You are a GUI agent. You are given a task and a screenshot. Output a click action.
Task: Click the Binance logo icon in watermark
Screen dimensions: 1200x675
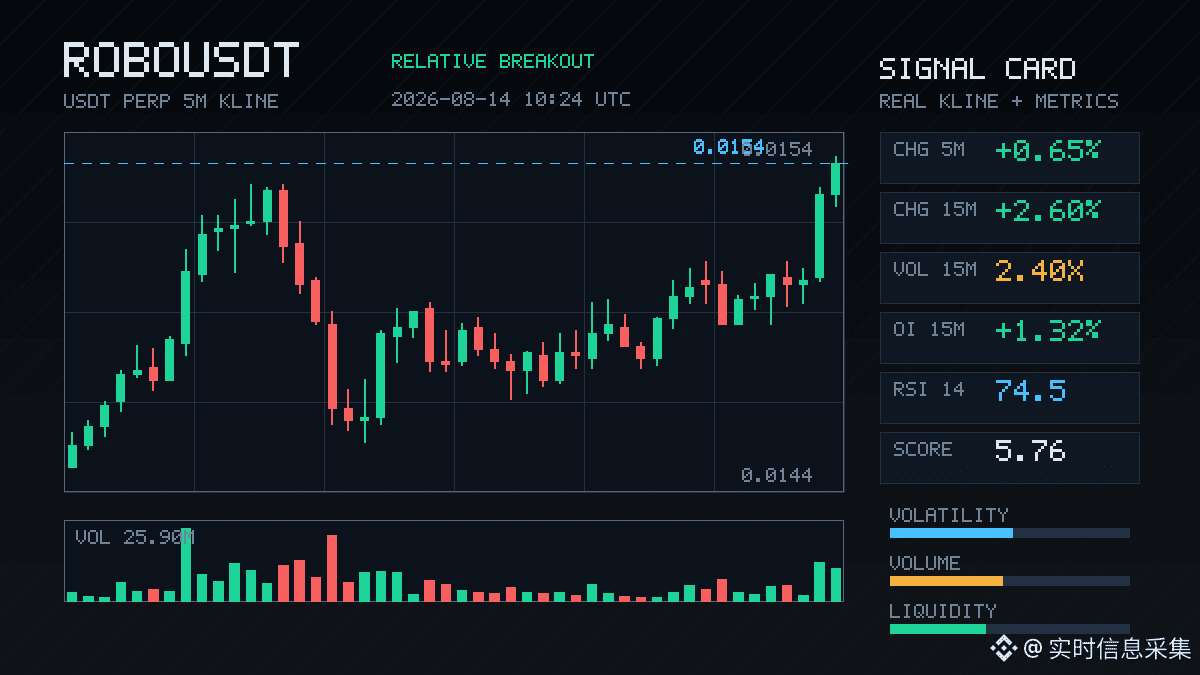1003,649
